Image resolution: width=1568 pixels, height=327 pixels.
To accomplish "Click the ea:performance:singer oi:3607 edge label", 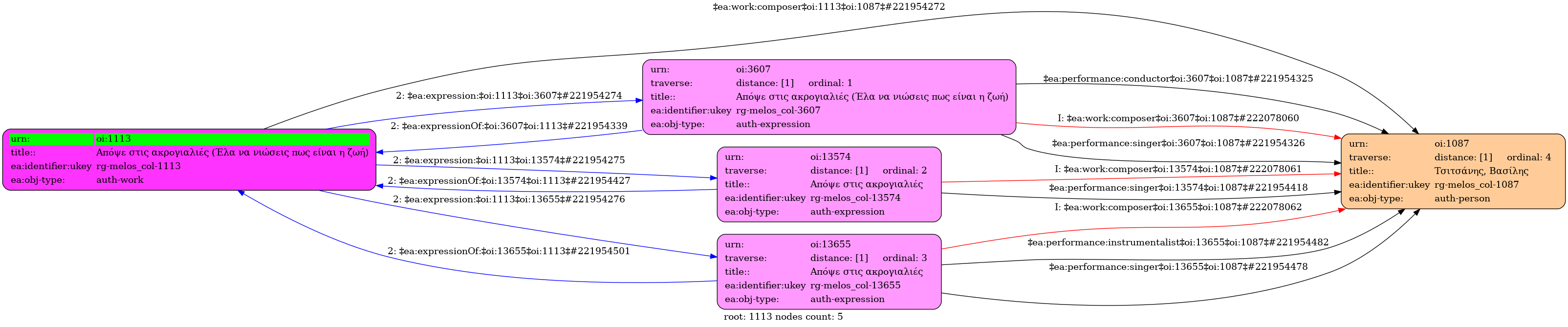I will tap(1178, 143).
